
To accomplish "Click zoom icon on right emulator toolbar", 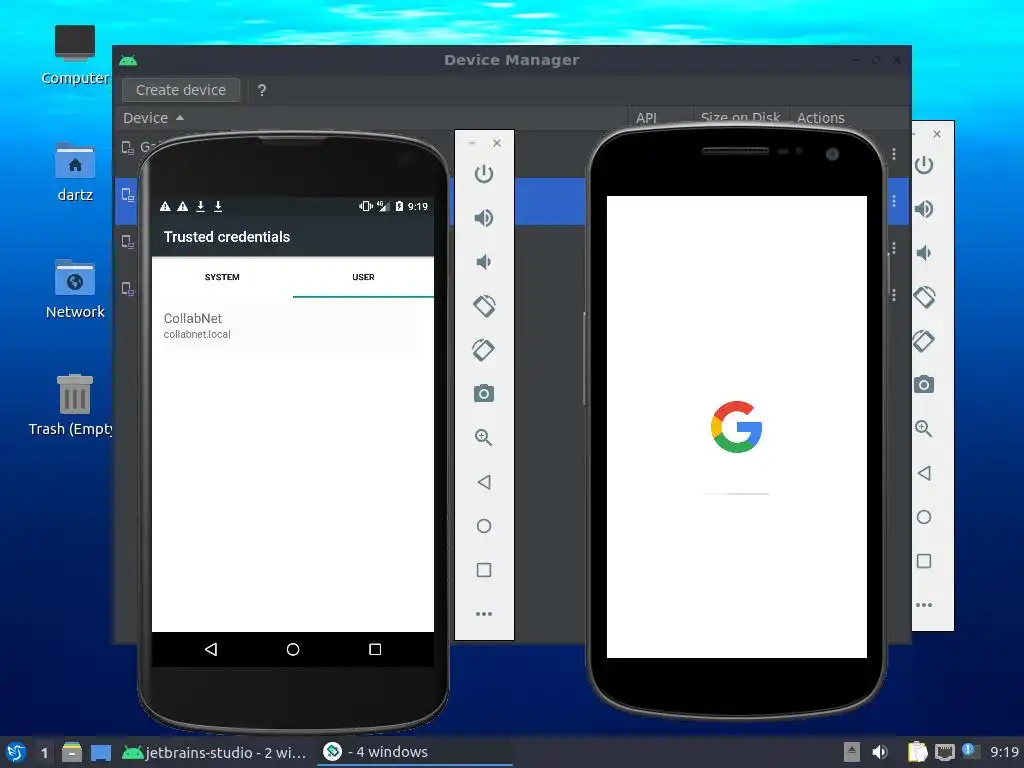I will [x=923, y=428].
